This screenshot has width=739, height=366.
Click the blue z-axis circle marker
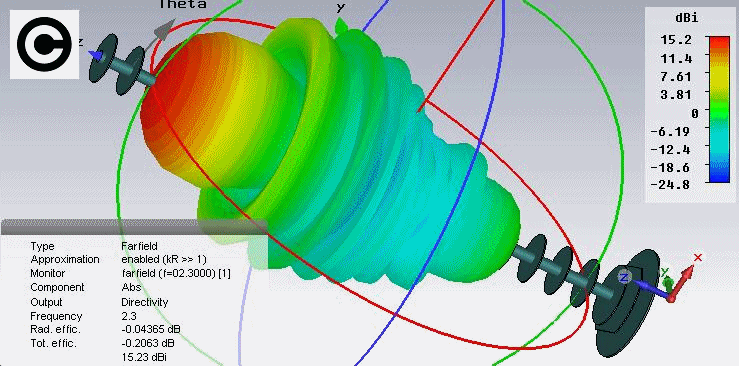click(x=624, y=277)
